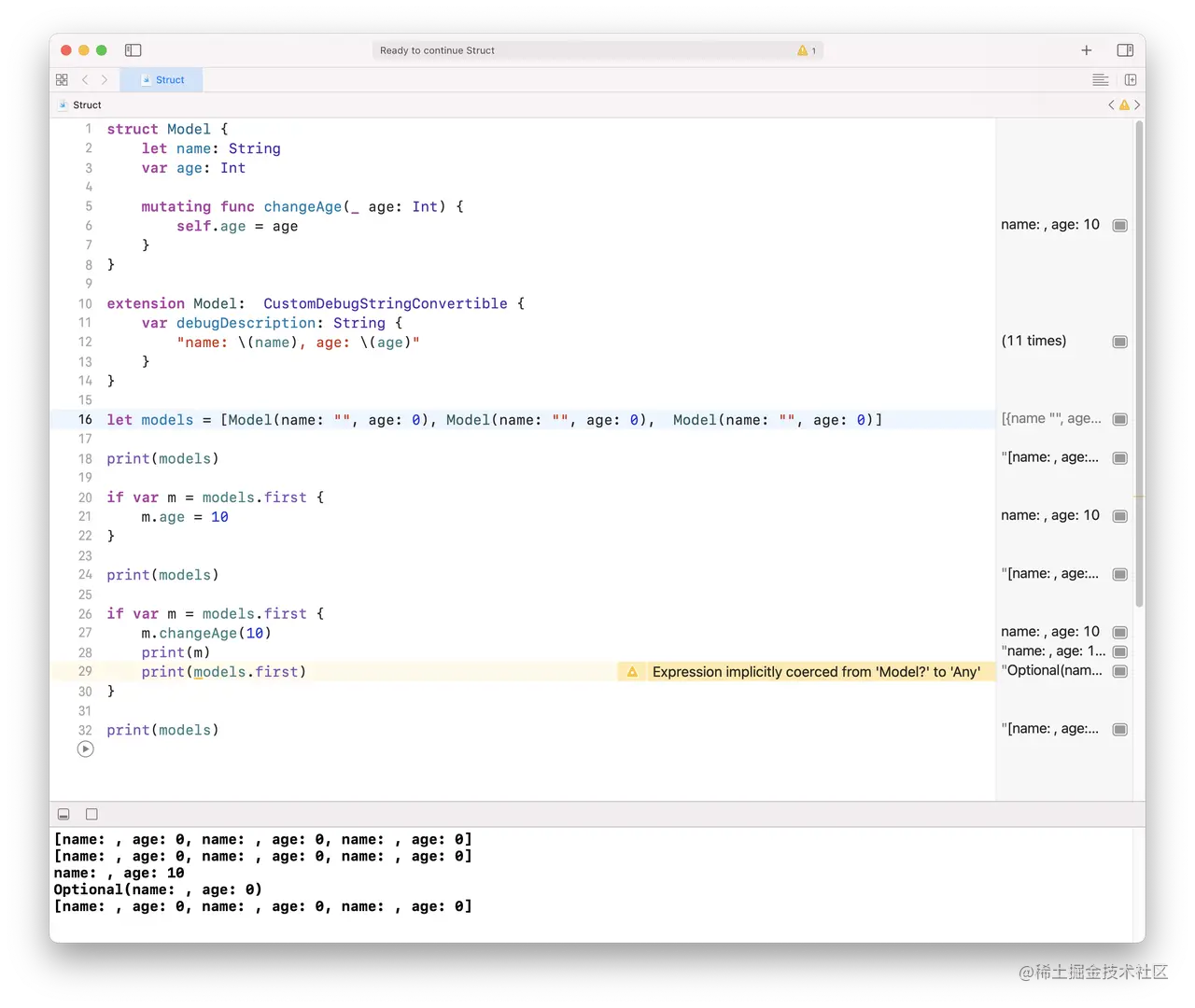Click the (11 times) result text
The image size is (1195, 1008).
click(x=1033, y=341)
